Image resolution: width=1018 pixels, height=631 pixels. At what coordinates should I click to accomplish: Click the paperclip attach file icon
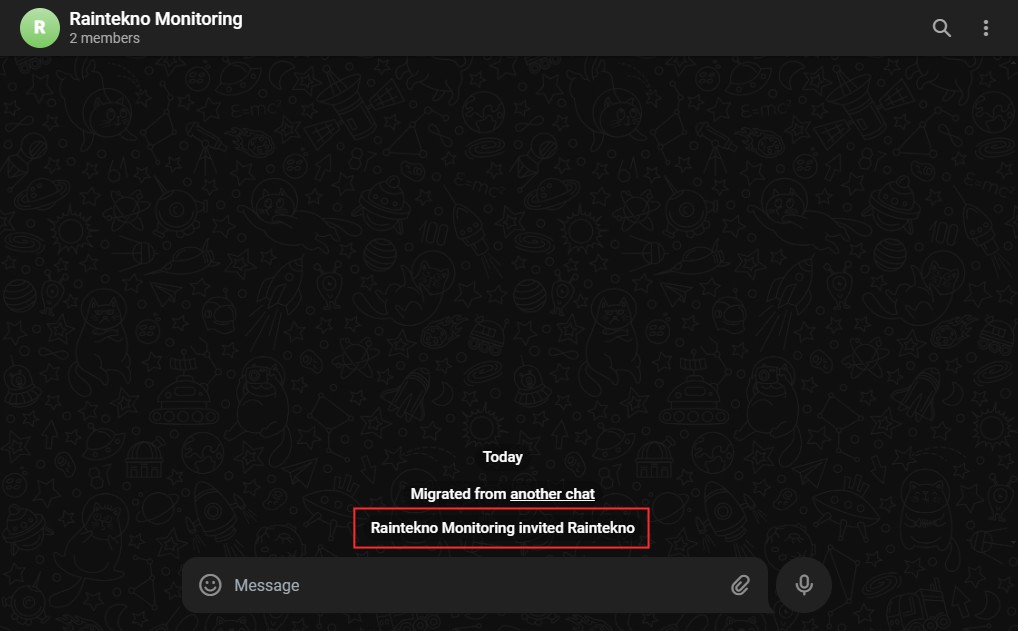pos(740,585)
